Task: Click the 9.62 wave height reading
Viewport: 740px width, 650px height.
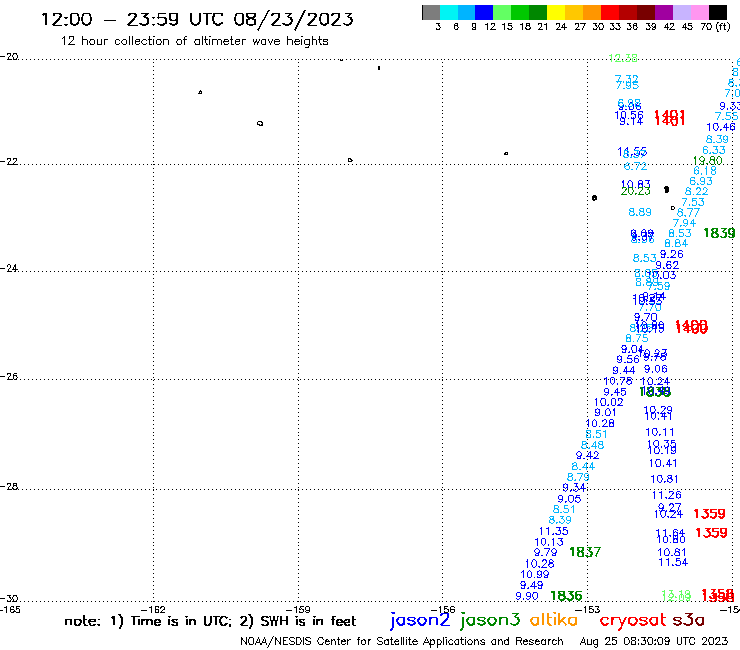Action: [667, 265]
